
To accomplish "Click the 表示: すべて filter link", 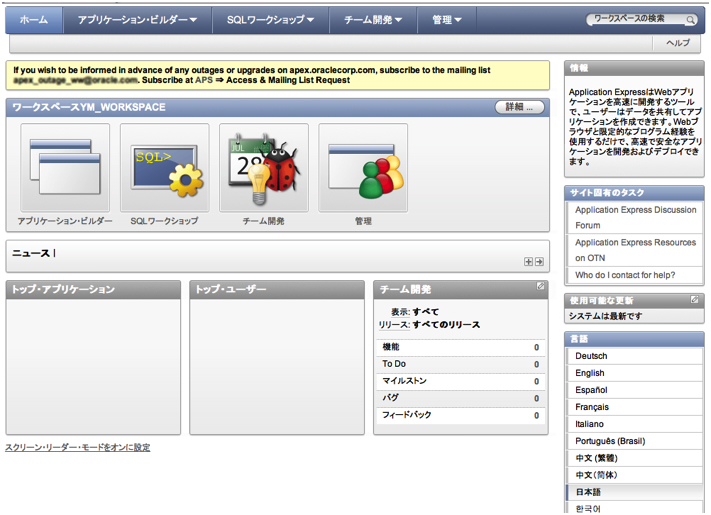I will click(414, 312).
